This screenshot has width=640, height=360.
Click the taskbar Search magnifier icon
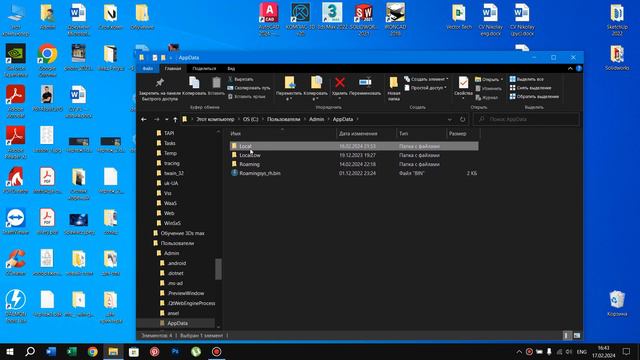point(30,352)
